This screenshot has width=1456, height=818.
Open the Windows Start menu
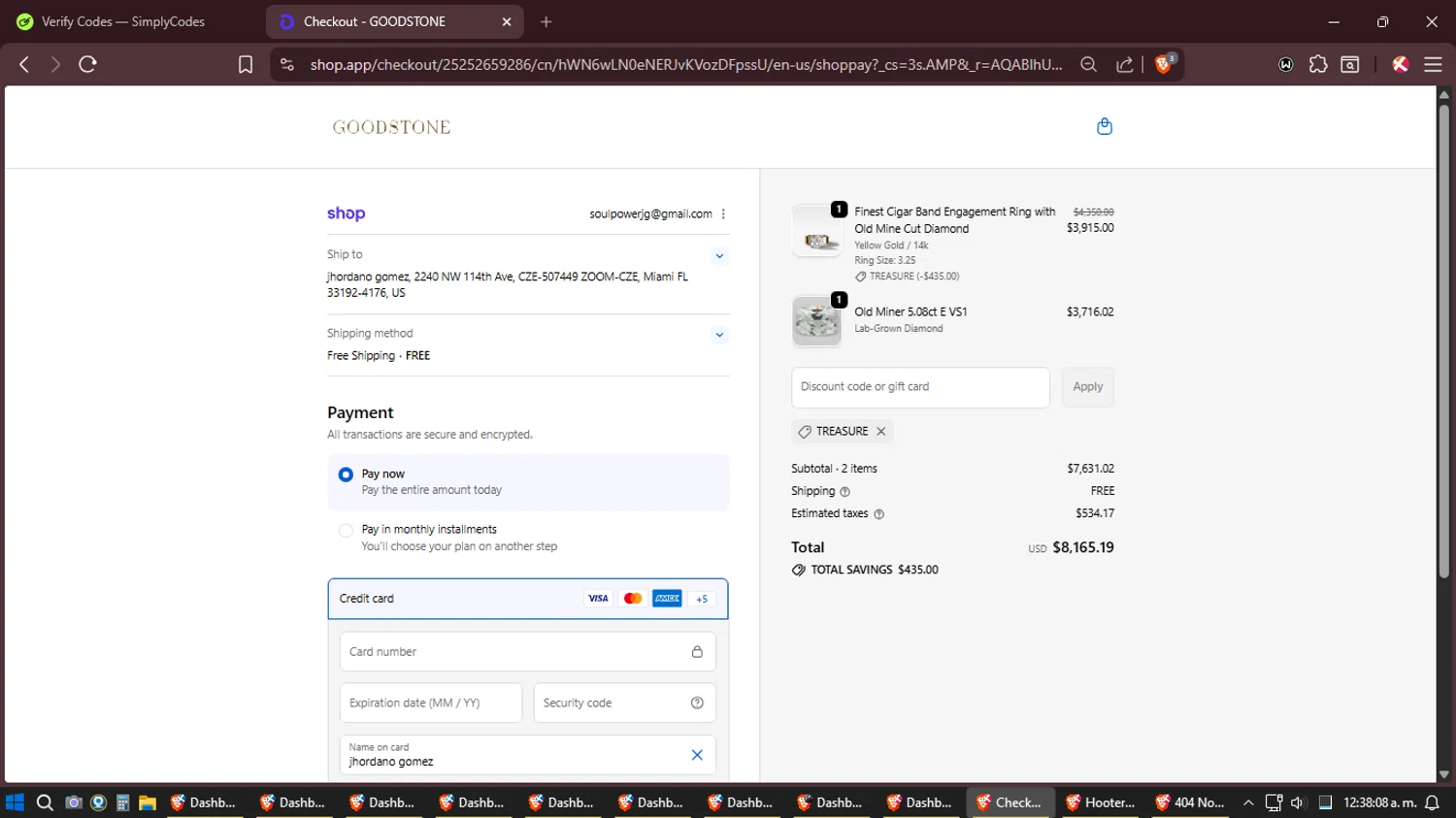pos(15,802)
